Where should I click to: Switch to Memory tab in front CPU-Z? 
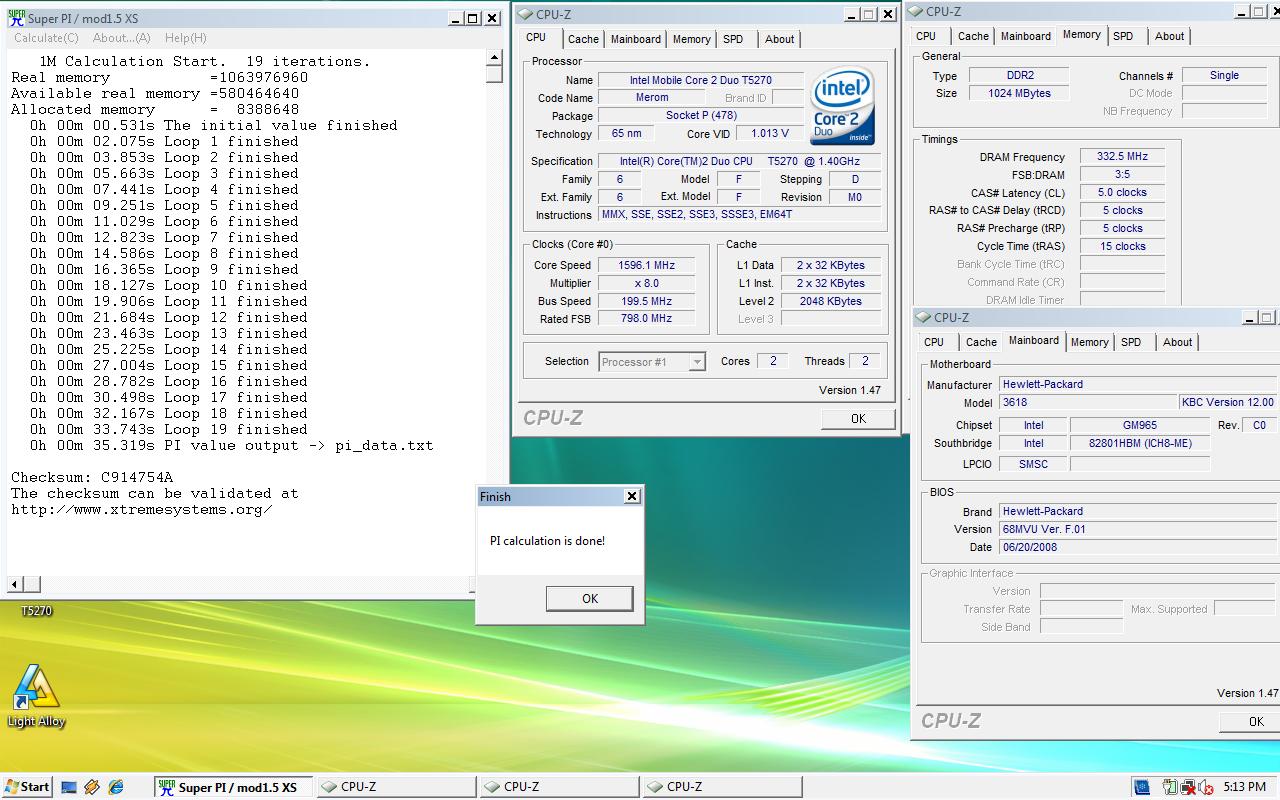tap(691, 39)
